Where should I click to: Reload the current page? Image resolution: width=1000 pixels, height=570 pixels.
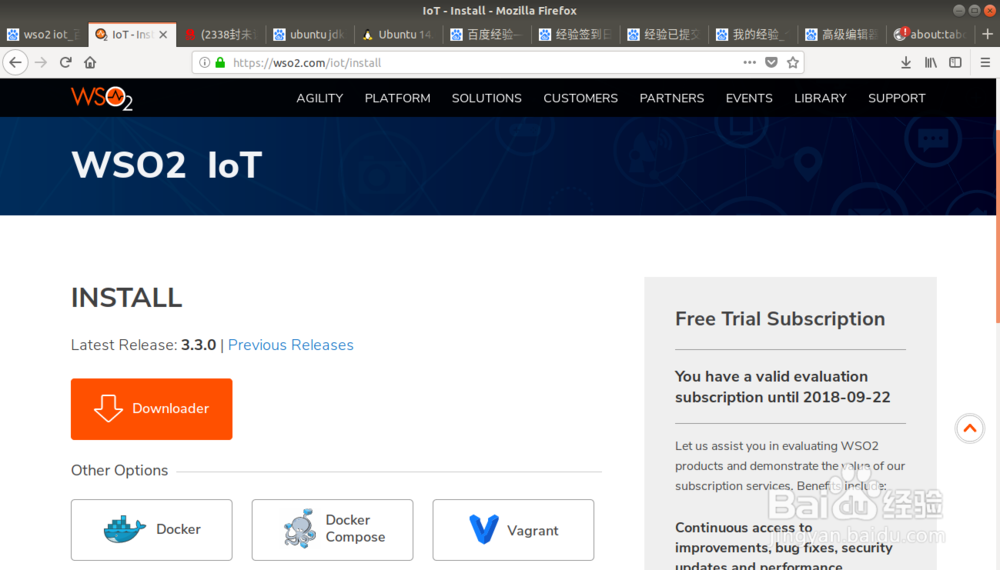click(x=65, y=62)
